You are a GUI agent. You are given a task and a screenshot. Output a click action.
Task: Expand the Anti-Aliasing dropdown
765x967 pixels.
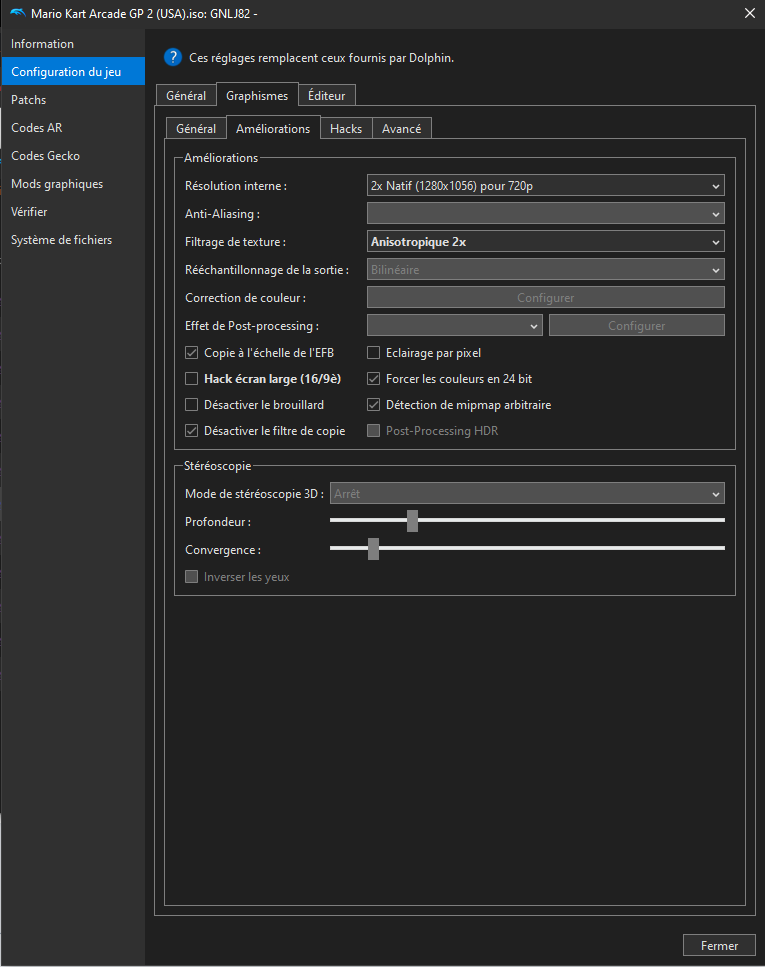545,214
